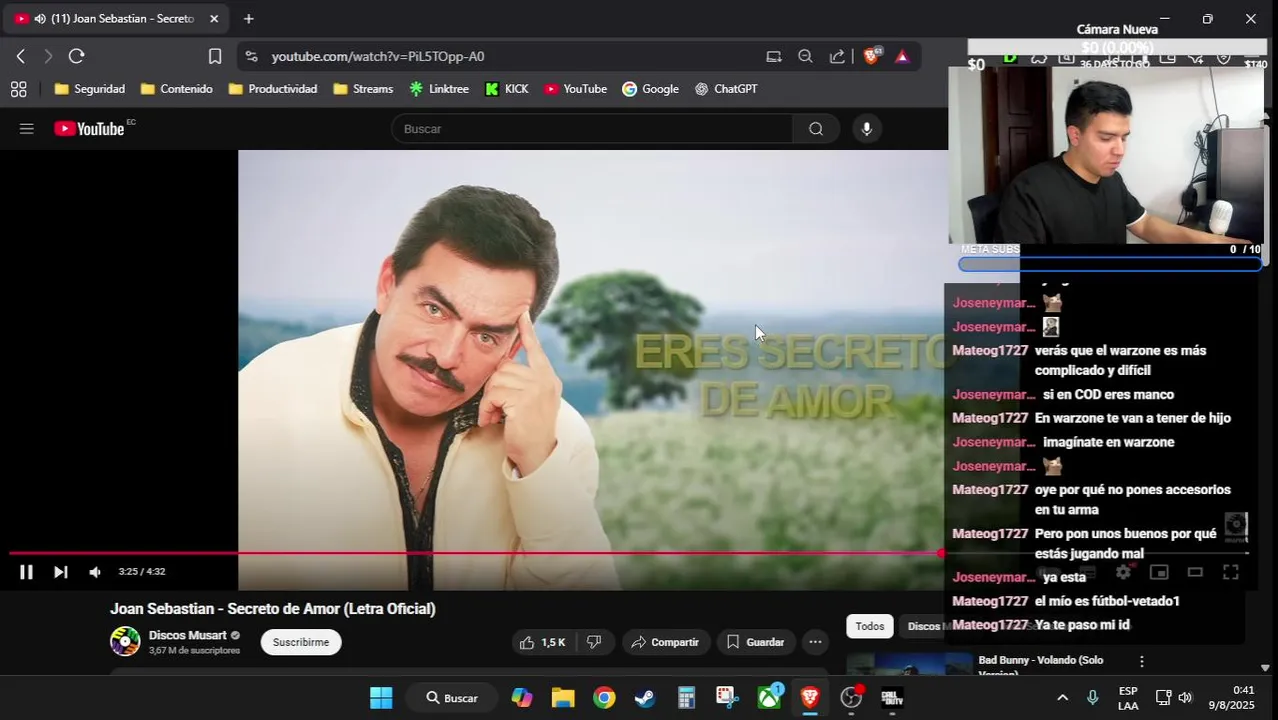Go back to the previous page
1278x720 pixels.
[x=21, y=56]
